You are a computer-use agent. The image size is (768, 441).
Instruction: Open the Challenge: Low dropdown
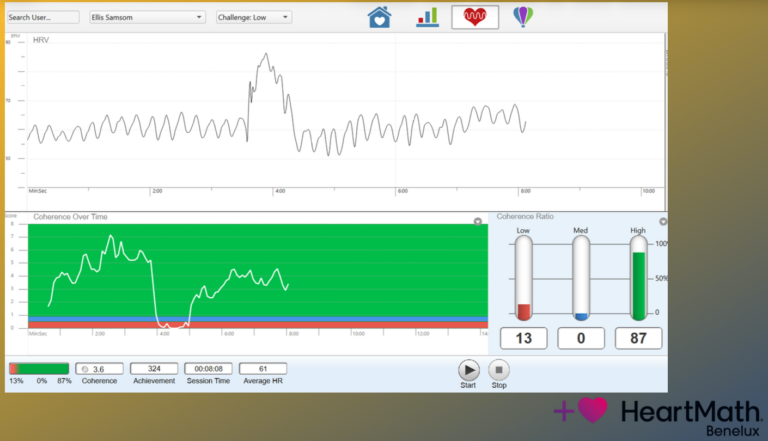[254, 17]
